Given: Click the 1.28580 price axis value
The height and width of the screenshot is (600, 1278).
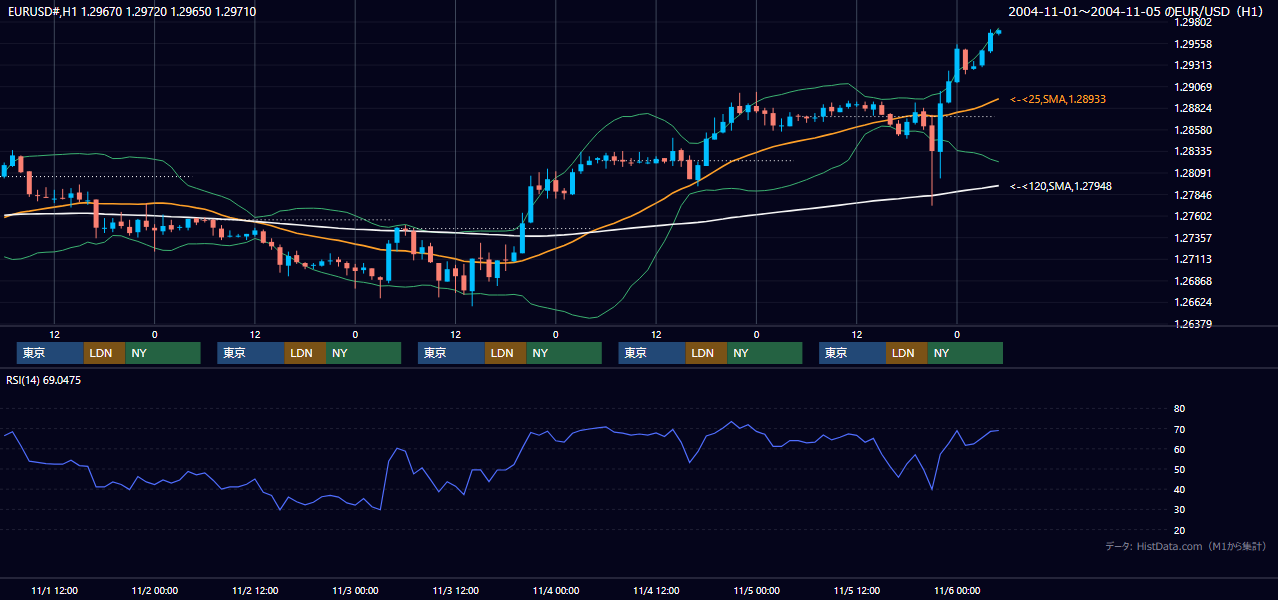Looking at the screenshot, I should pyautogui.click(x=1193, y=130).
